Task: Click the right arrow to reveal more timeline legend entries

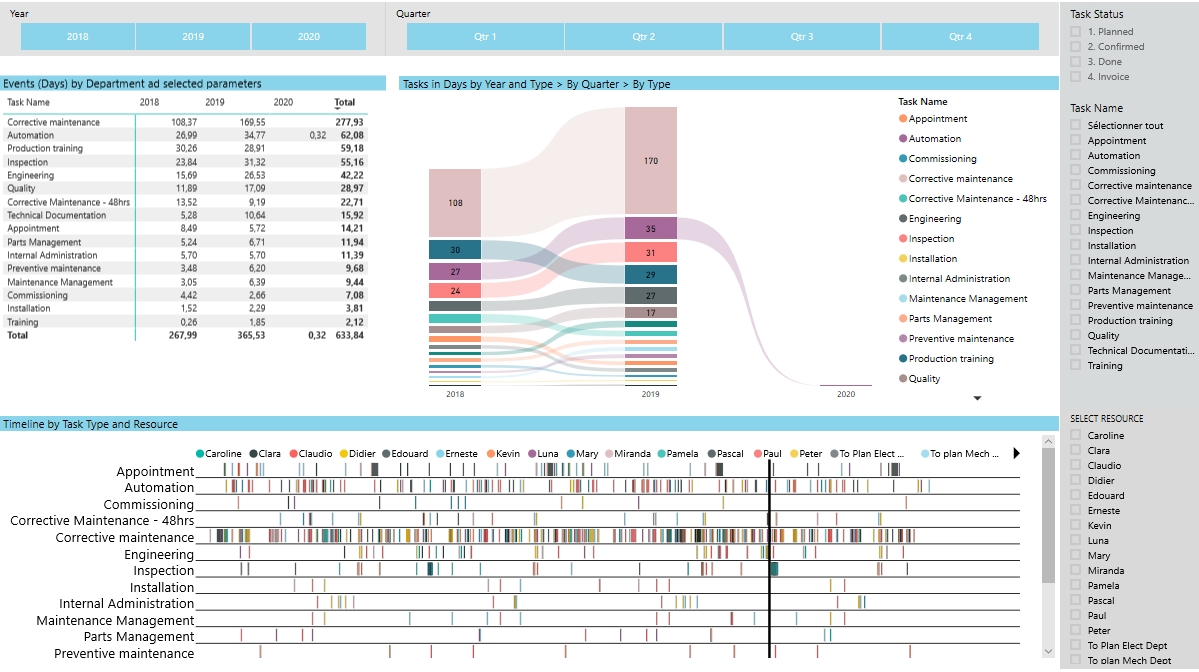Action: click(x=1016, y=453)
